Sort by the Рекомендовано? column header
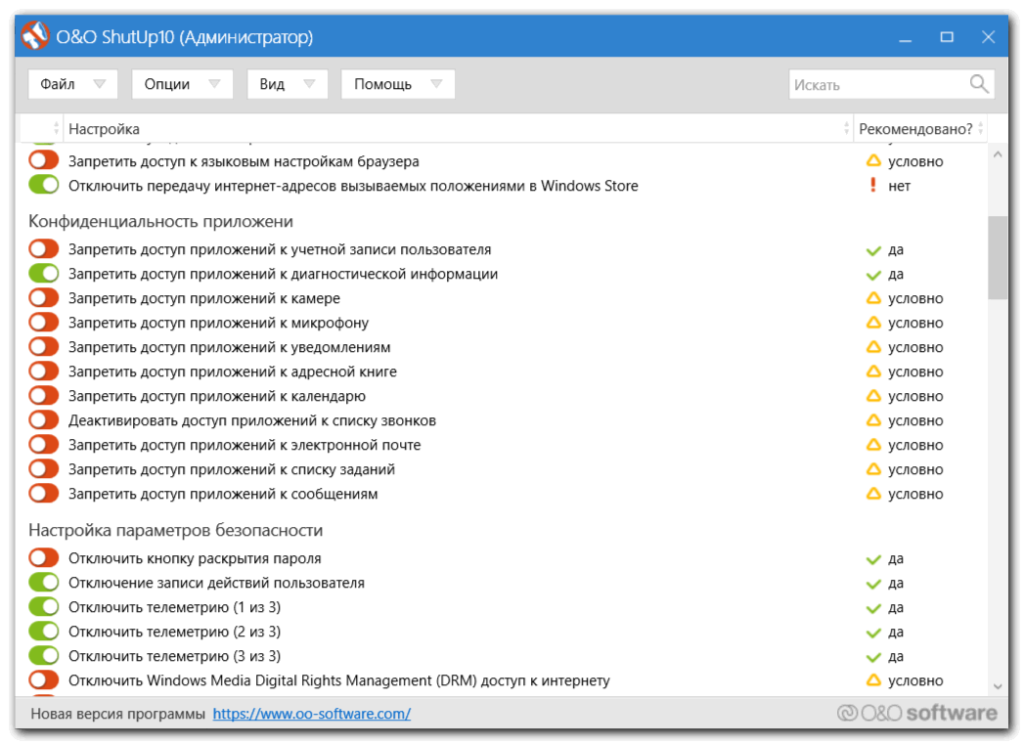 (914, 129)
